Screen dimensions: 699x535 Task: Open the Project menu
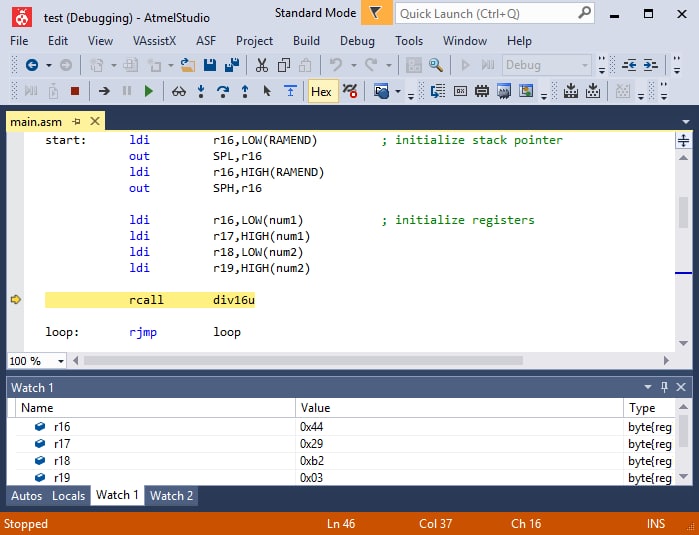[x=254, y=41]
